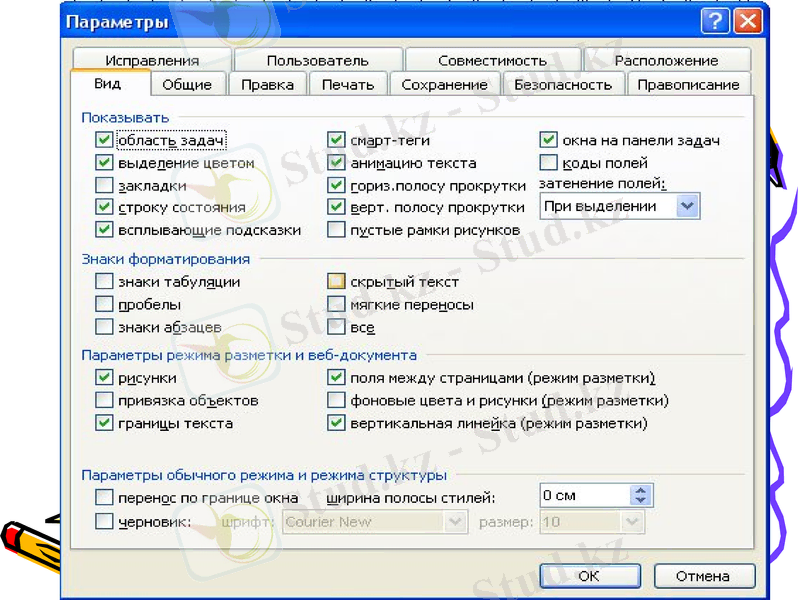
Task: Close the Параметры dialog window
Action: coord(746,21)
